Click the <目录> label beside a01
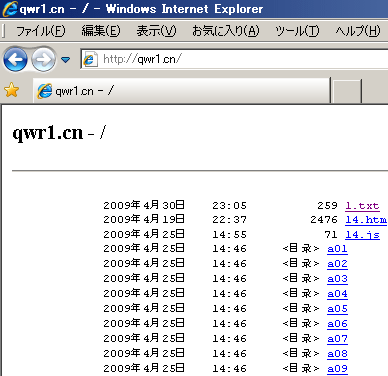 (301, 249)
